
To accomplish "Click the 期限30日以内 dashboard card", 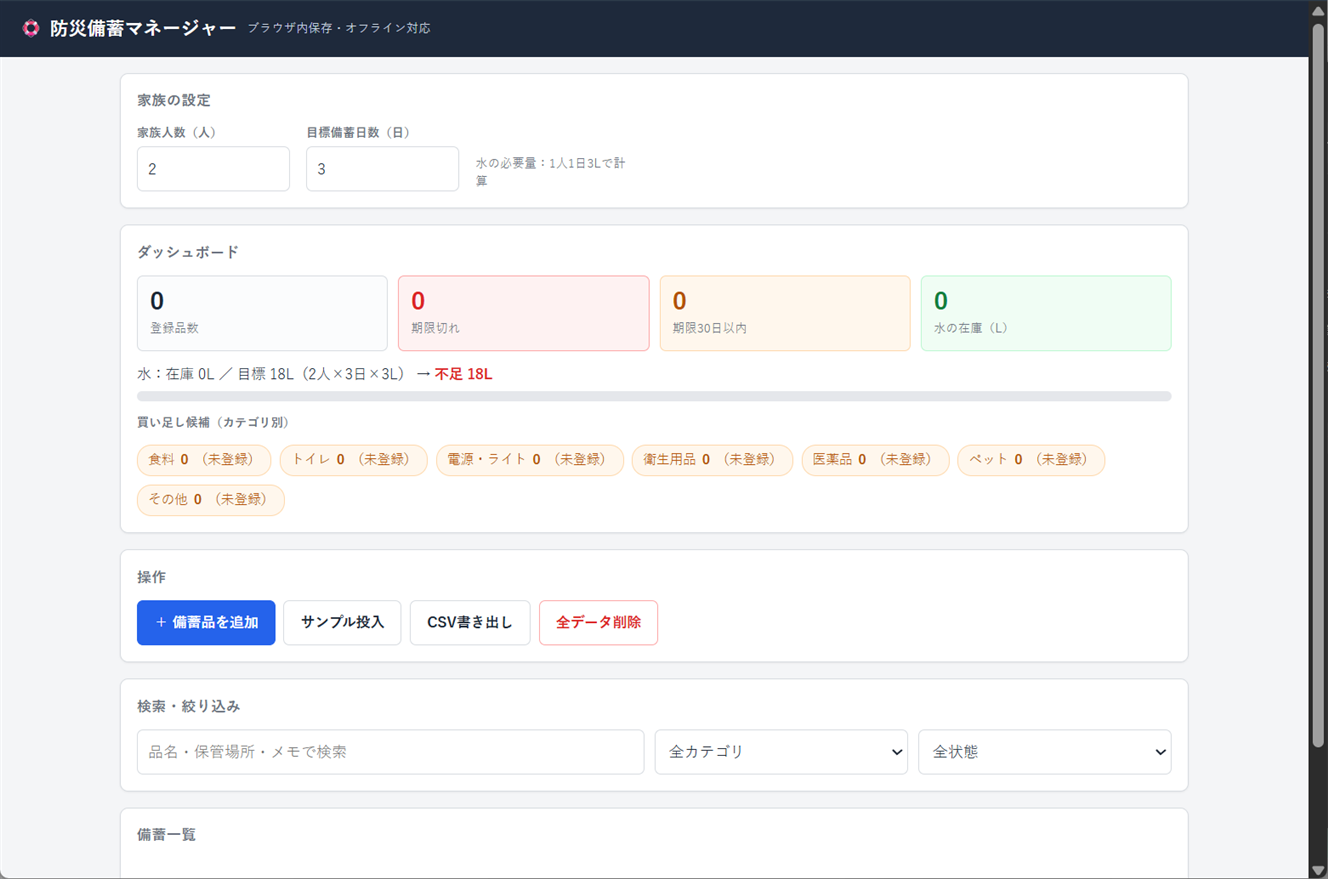I will coord(785,313).
